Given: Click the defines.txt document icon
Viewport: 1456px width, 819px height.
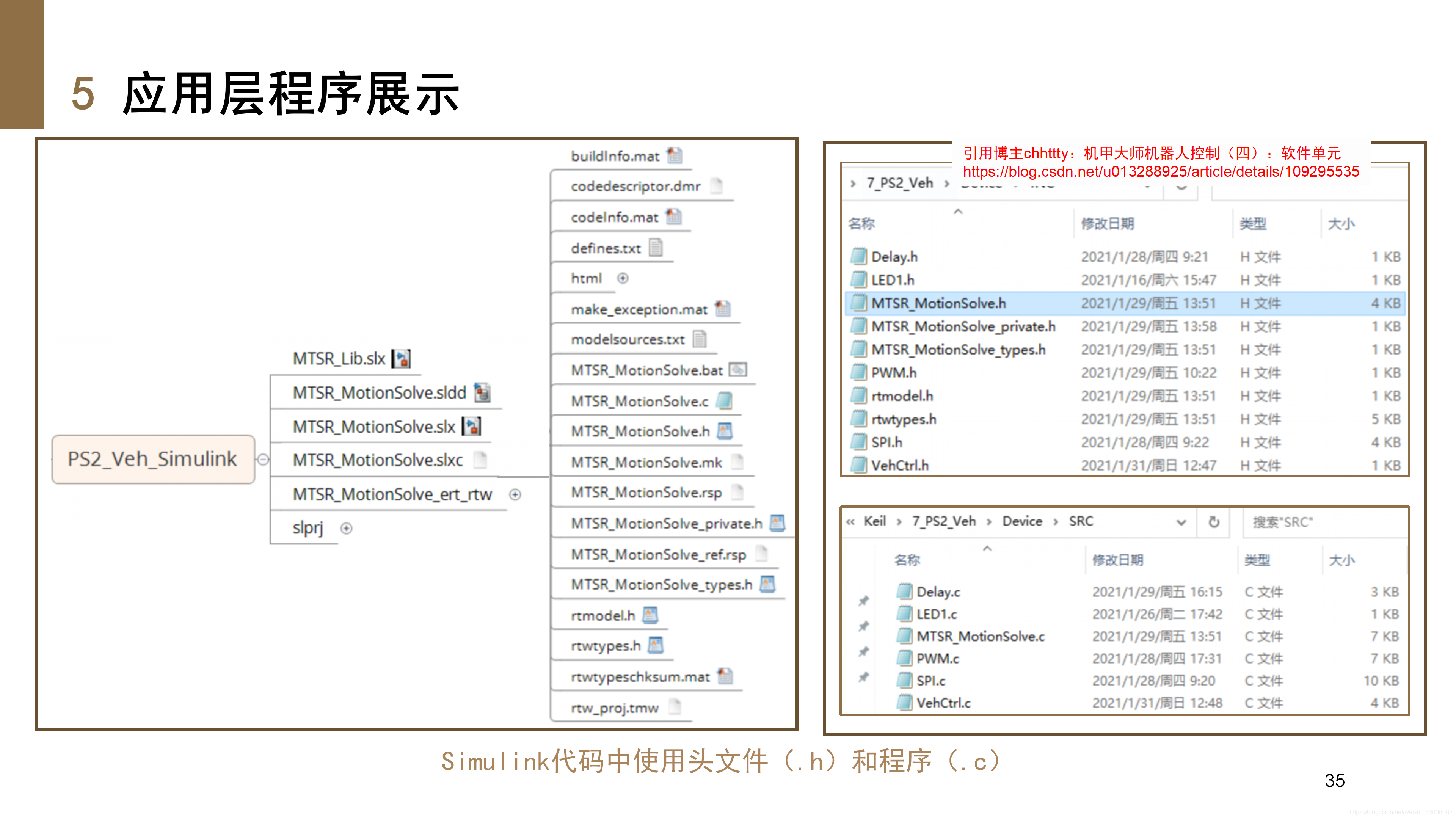Looking at the screenshot, I should click(656, 248).
